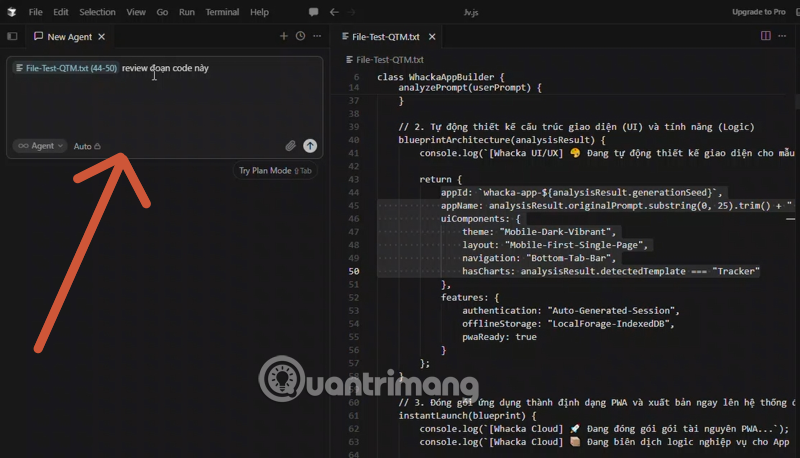The height and width of the screenshot is (458, 800).
Task: Click theme "Mobile-Dark-Vibrant" line
Action: coord(539,232)
